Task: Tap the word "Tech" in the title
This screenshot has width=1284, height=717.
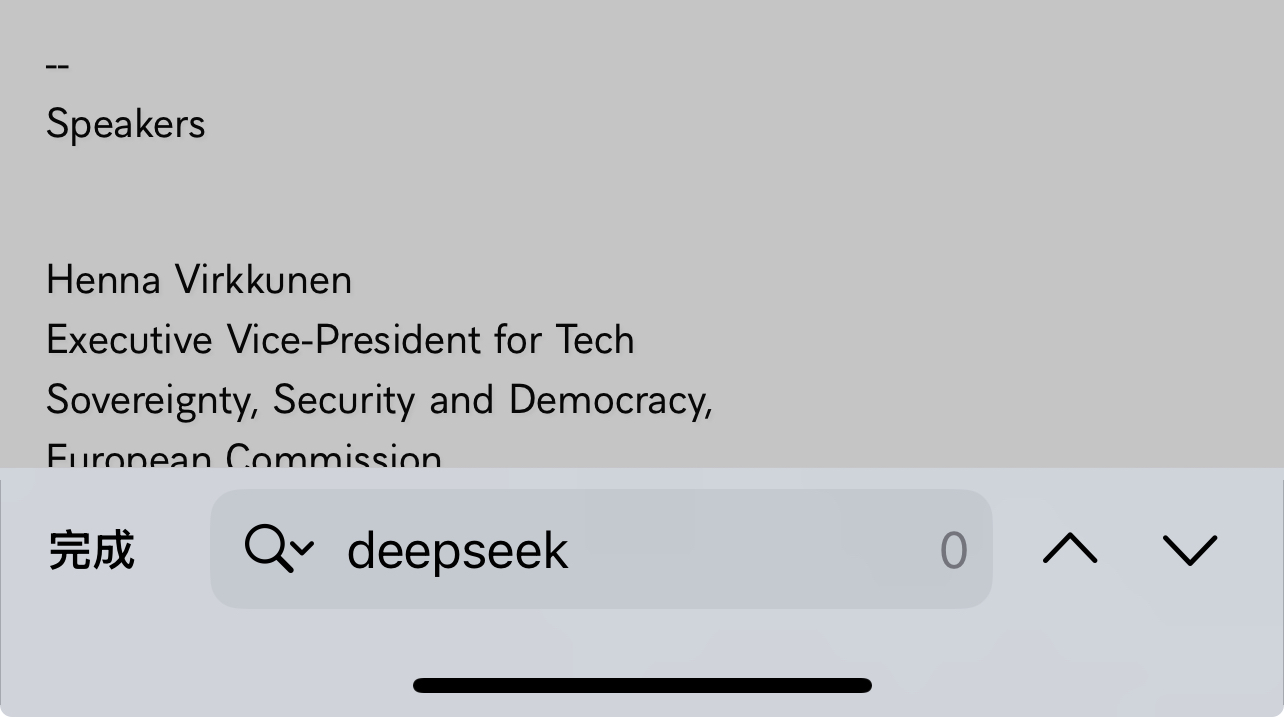Action: pos(595,340)
